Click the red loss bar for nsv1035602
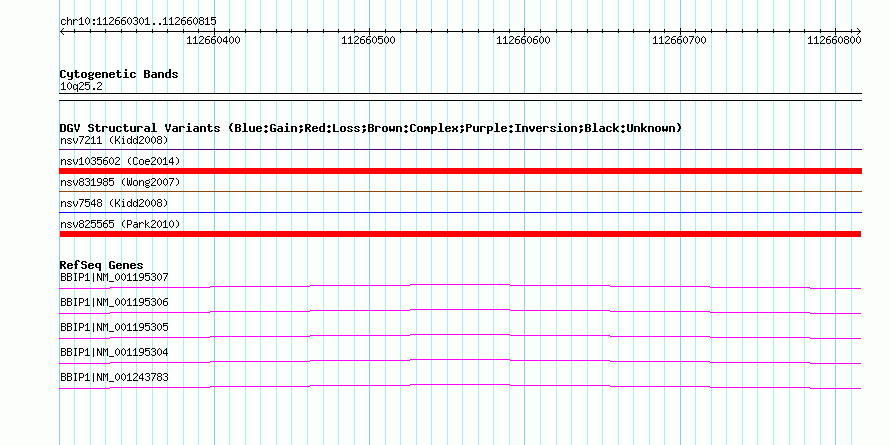The image size is (890, 445). point(460,171)
